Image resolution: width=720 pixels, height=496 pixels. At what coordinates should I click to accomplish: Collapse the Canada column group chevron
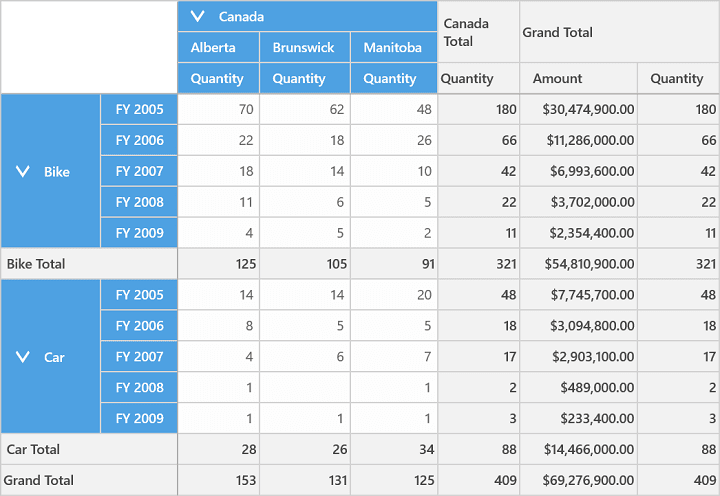coord(197,17)
